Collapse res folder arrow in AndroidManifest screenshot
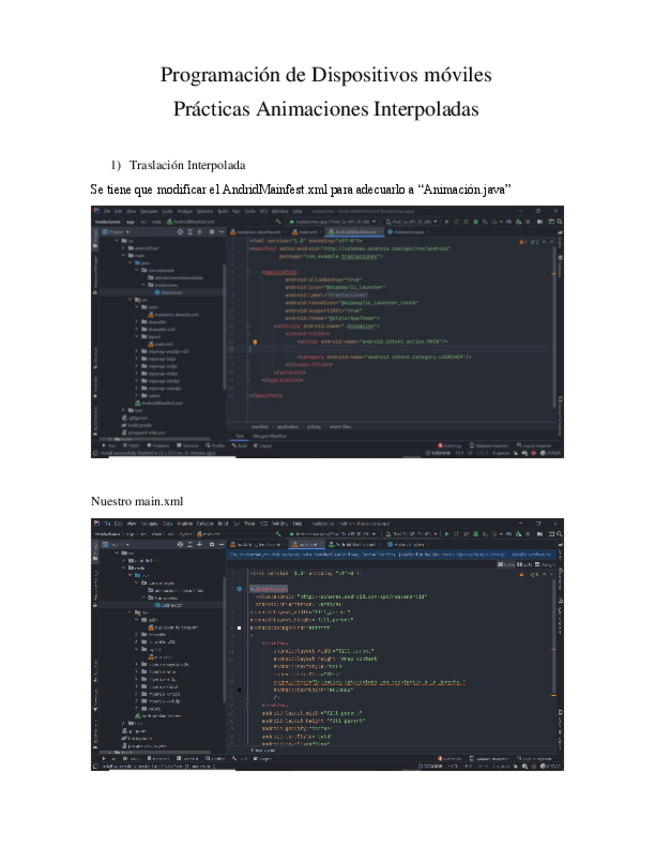This screenshot has height=848, width=655. click(130, 299)
